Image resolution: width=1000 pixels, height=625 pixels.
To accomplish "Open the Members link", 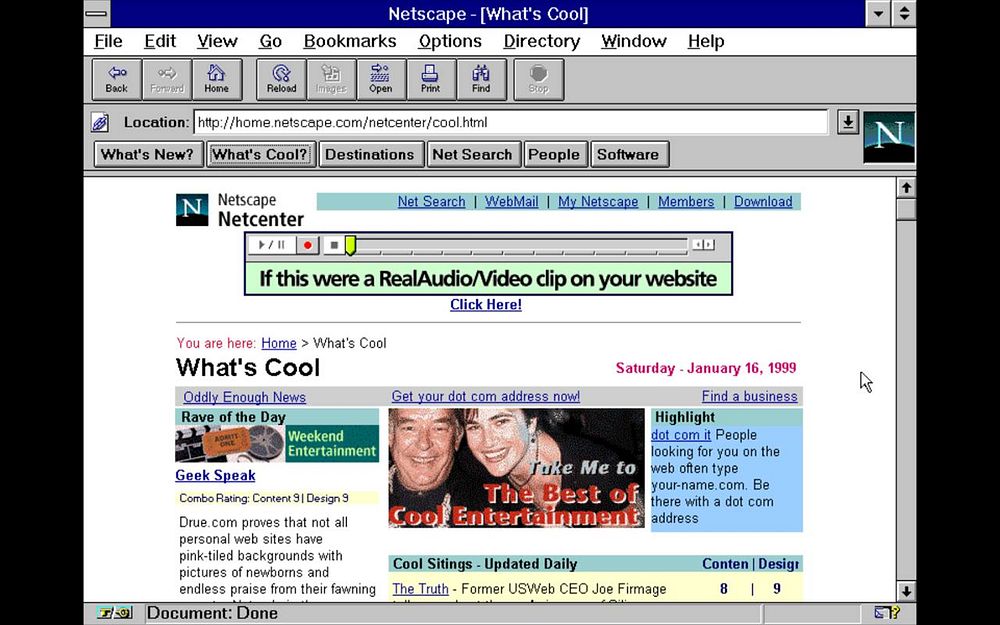I will click(686, 202).
